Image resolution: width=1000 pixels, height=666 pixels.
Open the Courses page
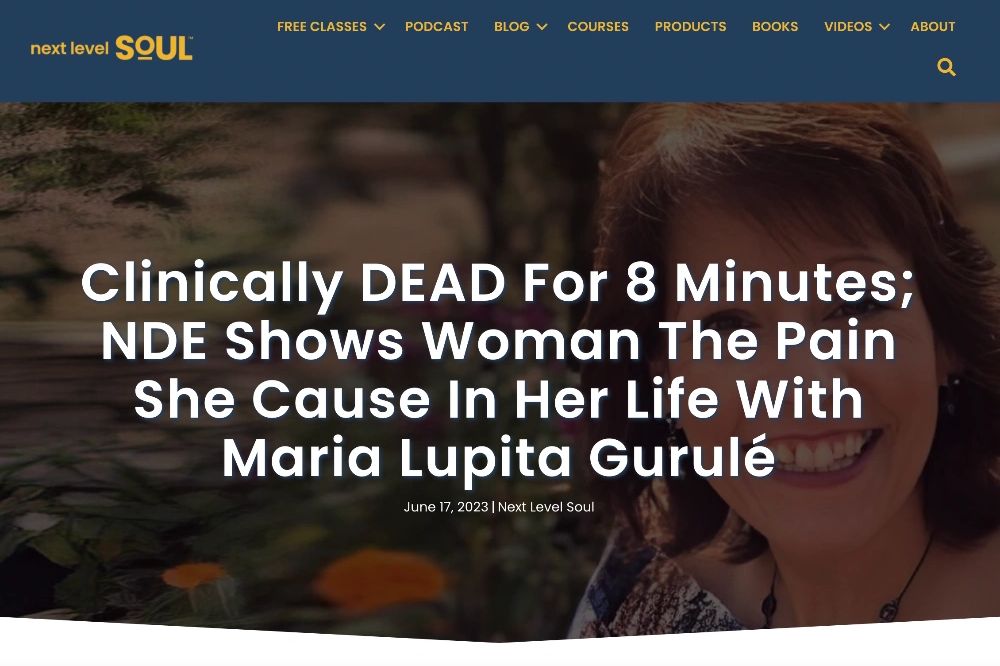point(598,27)
